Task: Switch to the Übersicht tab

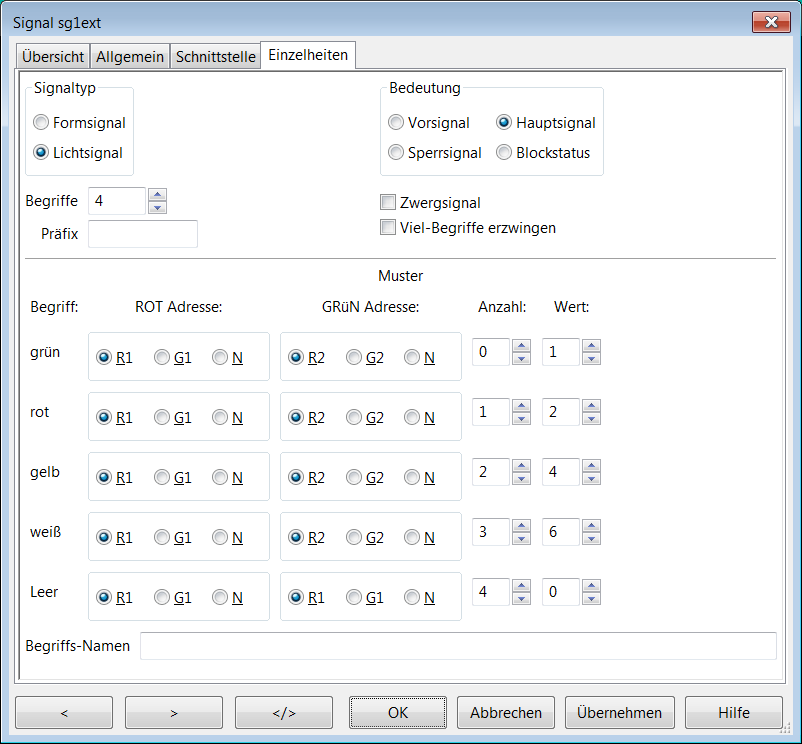Action: [53, 57]
